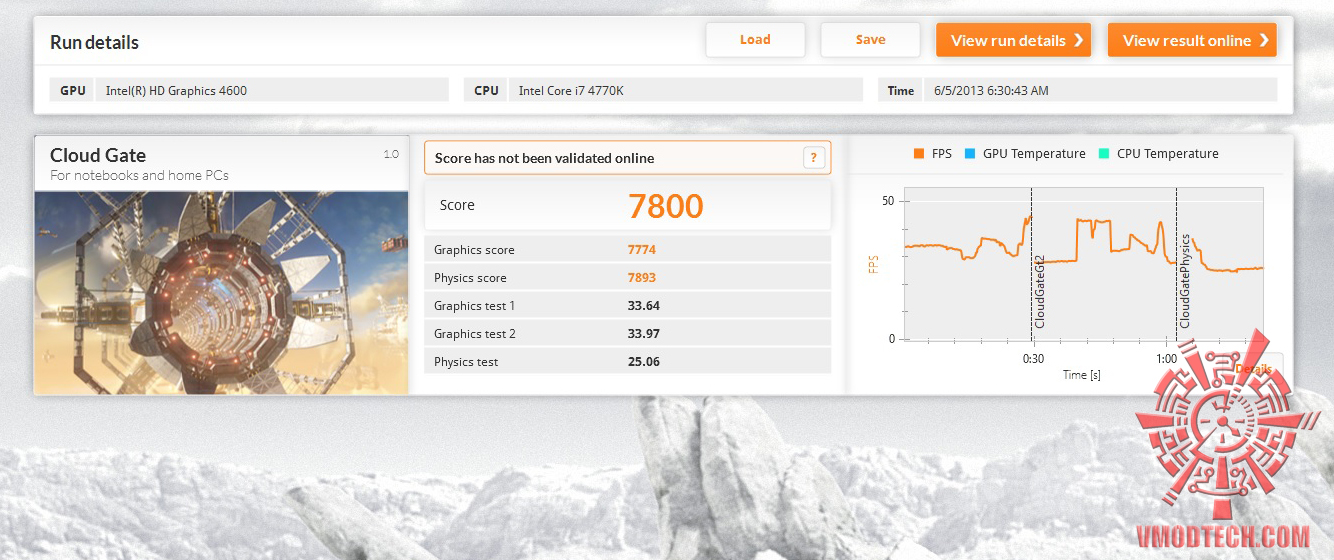Click the Physics score label

tap(470, 278)
